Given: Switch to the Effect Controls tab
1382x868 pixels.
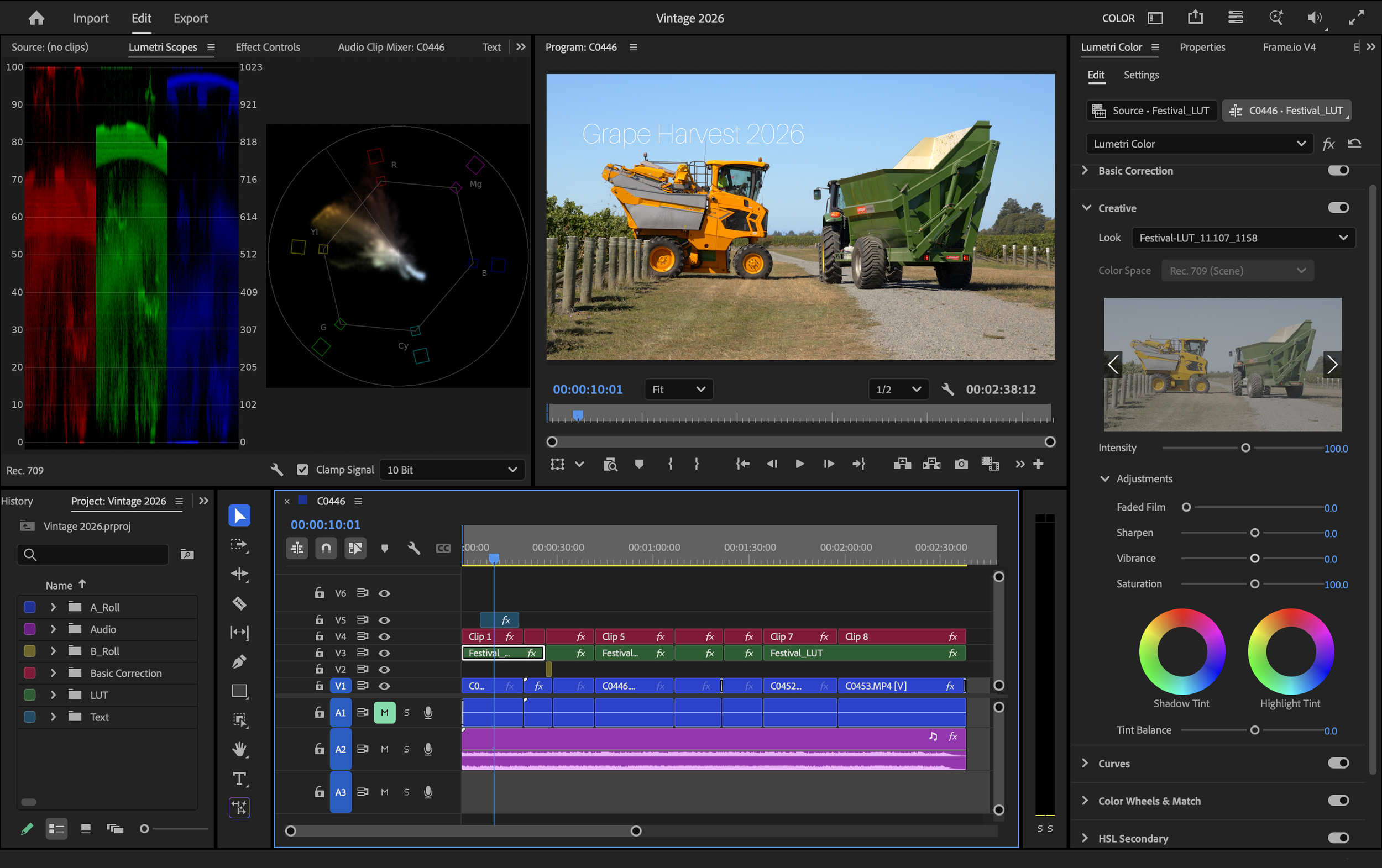Looking at the screenshot, I should (x=268, y=47).
